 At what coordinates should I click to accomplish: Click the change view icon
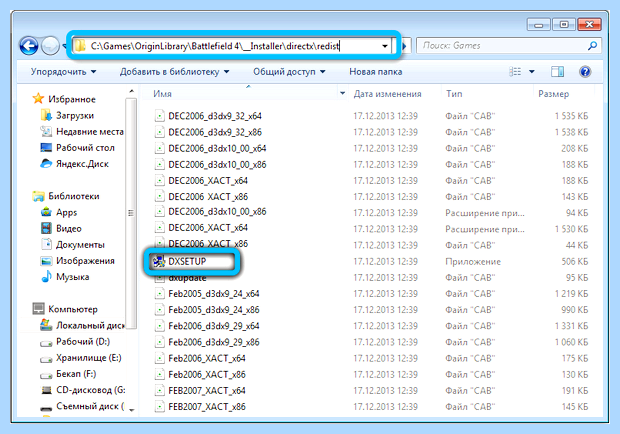coord(515,72)
